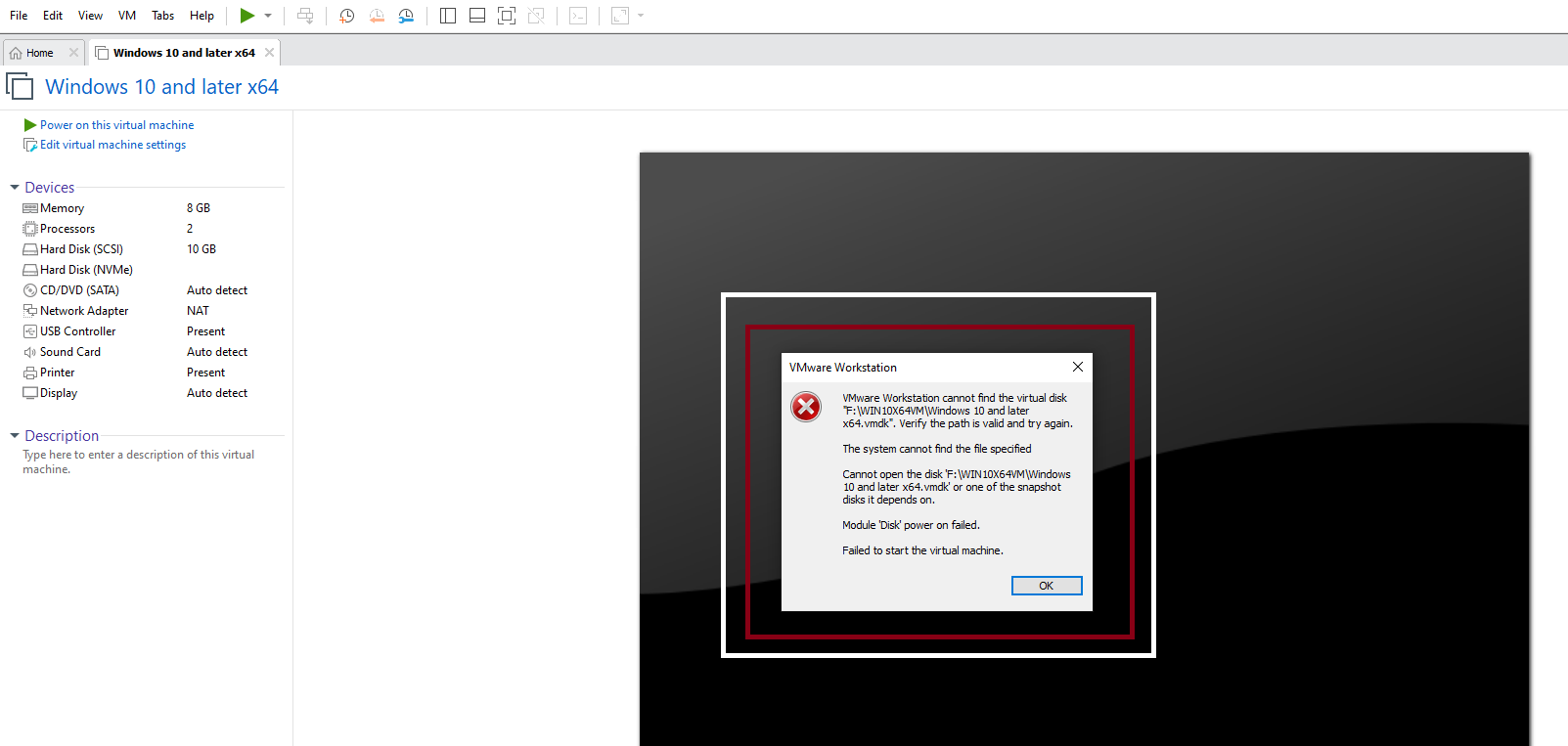The image size is (1568, 746).
Task: Click the Printer icon
Action: 30,373
